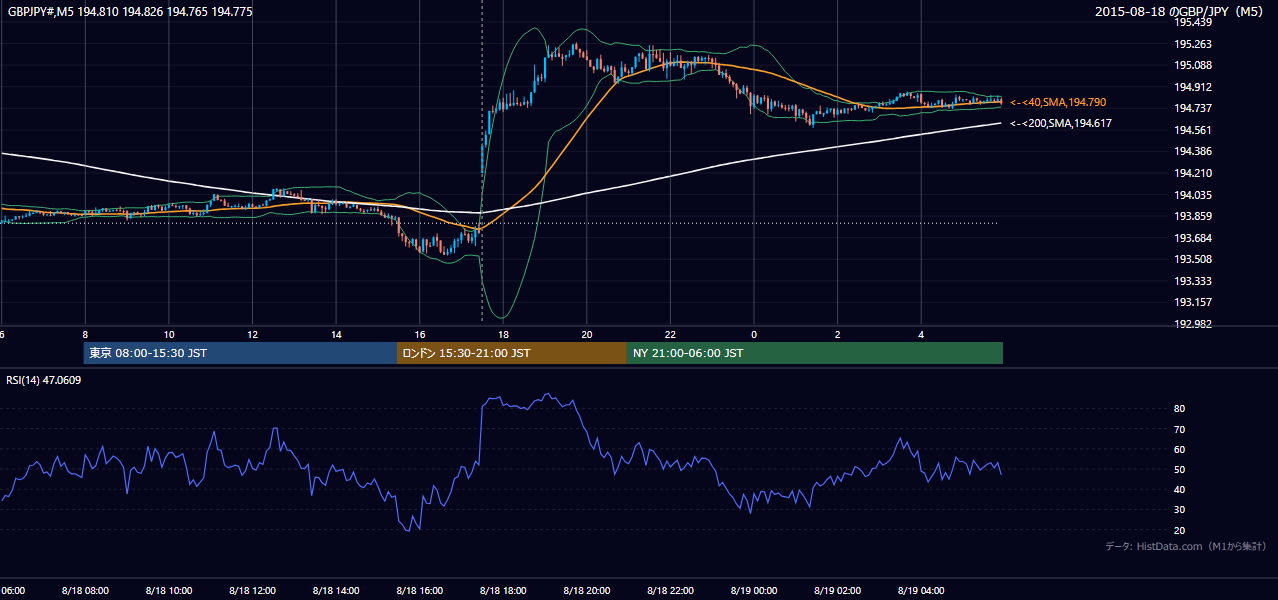Click the 8/18 10:00 time axis label
Image resolution: width=1278 pixels, height=600 pixels.
tap(168, 590)
